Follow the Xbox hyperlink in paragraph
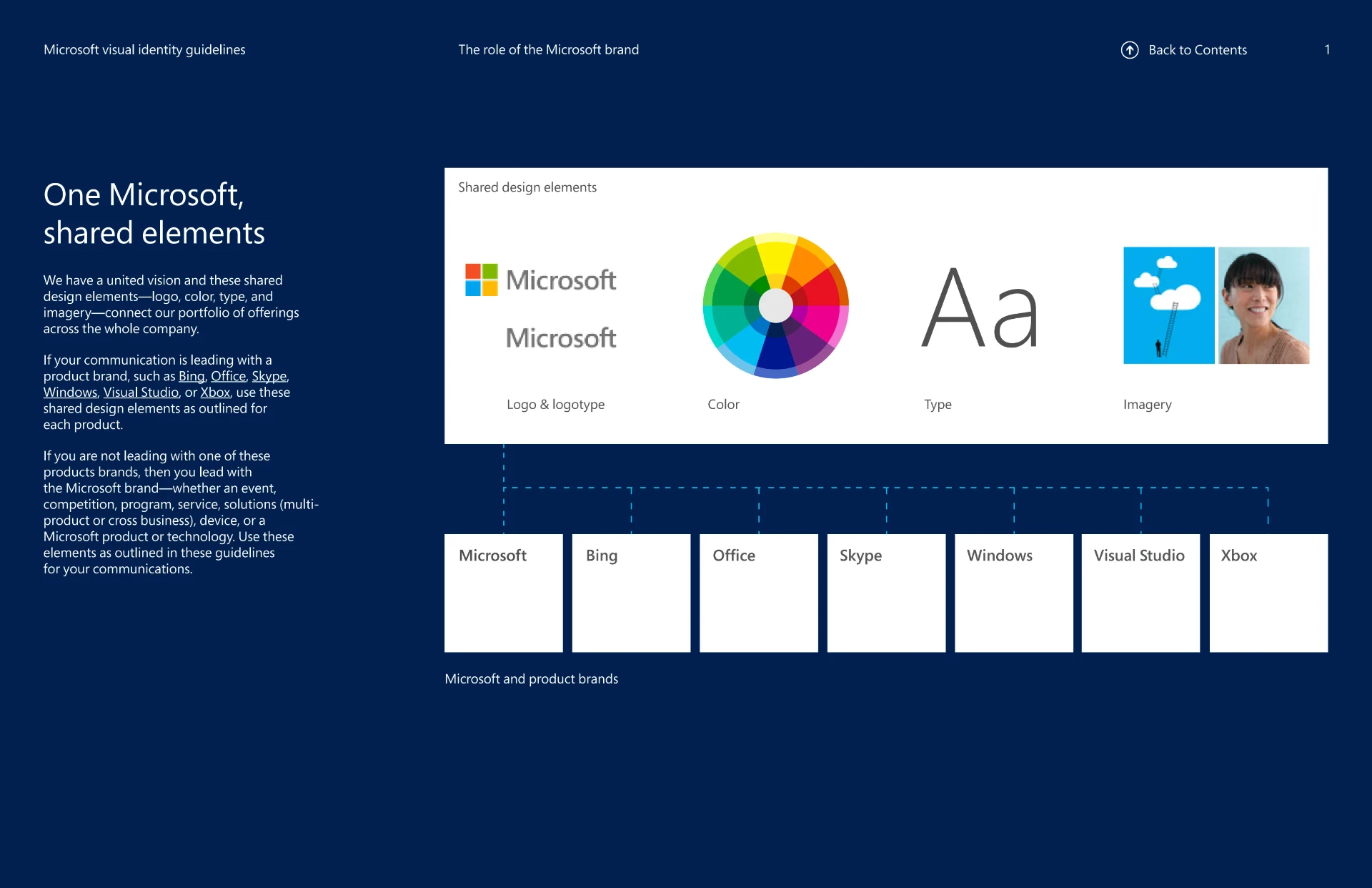This screenshot has width=1372, height=888. 215,393
